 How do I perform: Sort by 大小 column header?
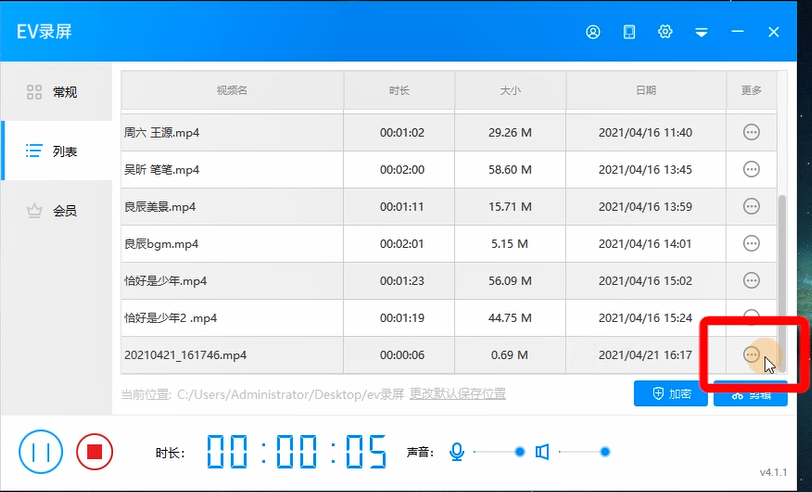click(510, 91)
